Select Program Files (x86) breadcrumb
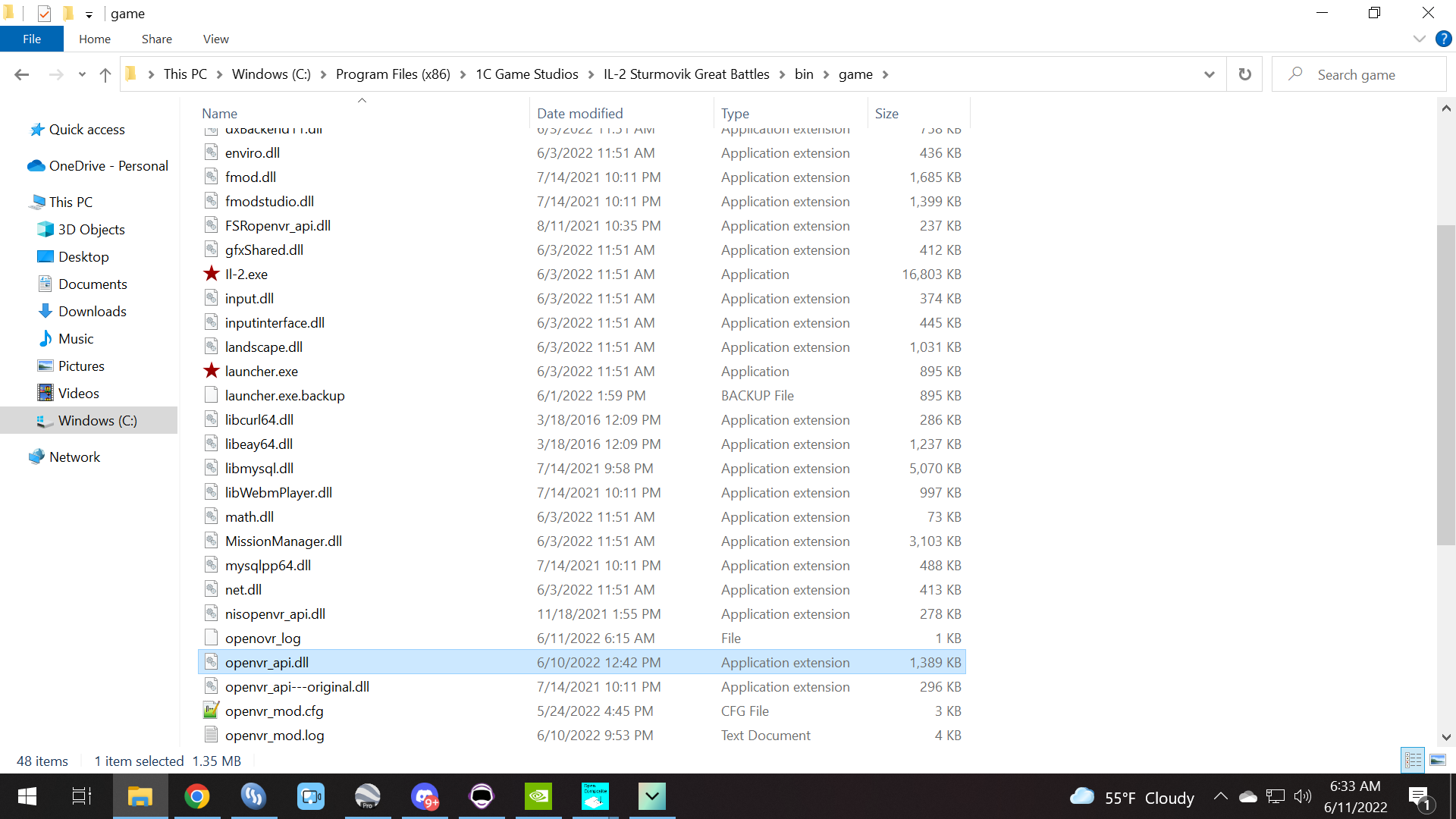Screen dimensions: 1456x819 (x=393, y=74)
